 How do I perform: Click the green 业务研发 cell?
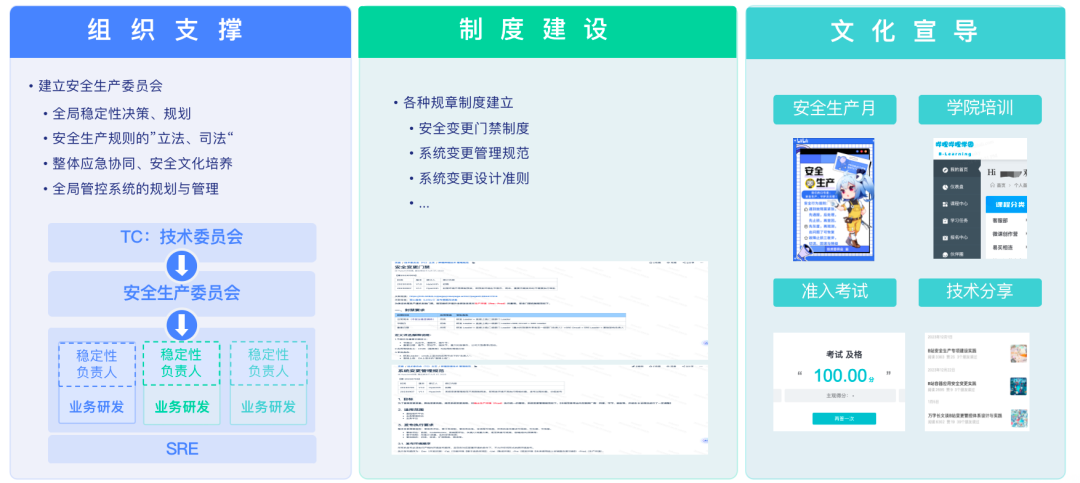tap(182, 407)
